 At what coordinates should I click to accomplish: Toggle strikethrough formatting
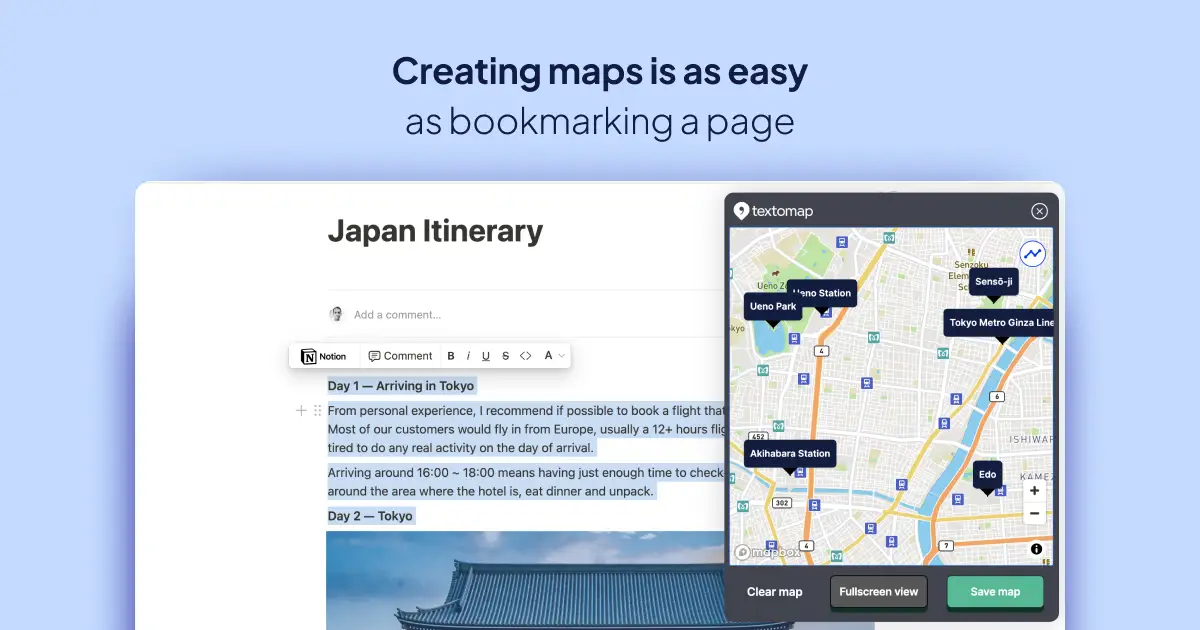tap(505, 356)
